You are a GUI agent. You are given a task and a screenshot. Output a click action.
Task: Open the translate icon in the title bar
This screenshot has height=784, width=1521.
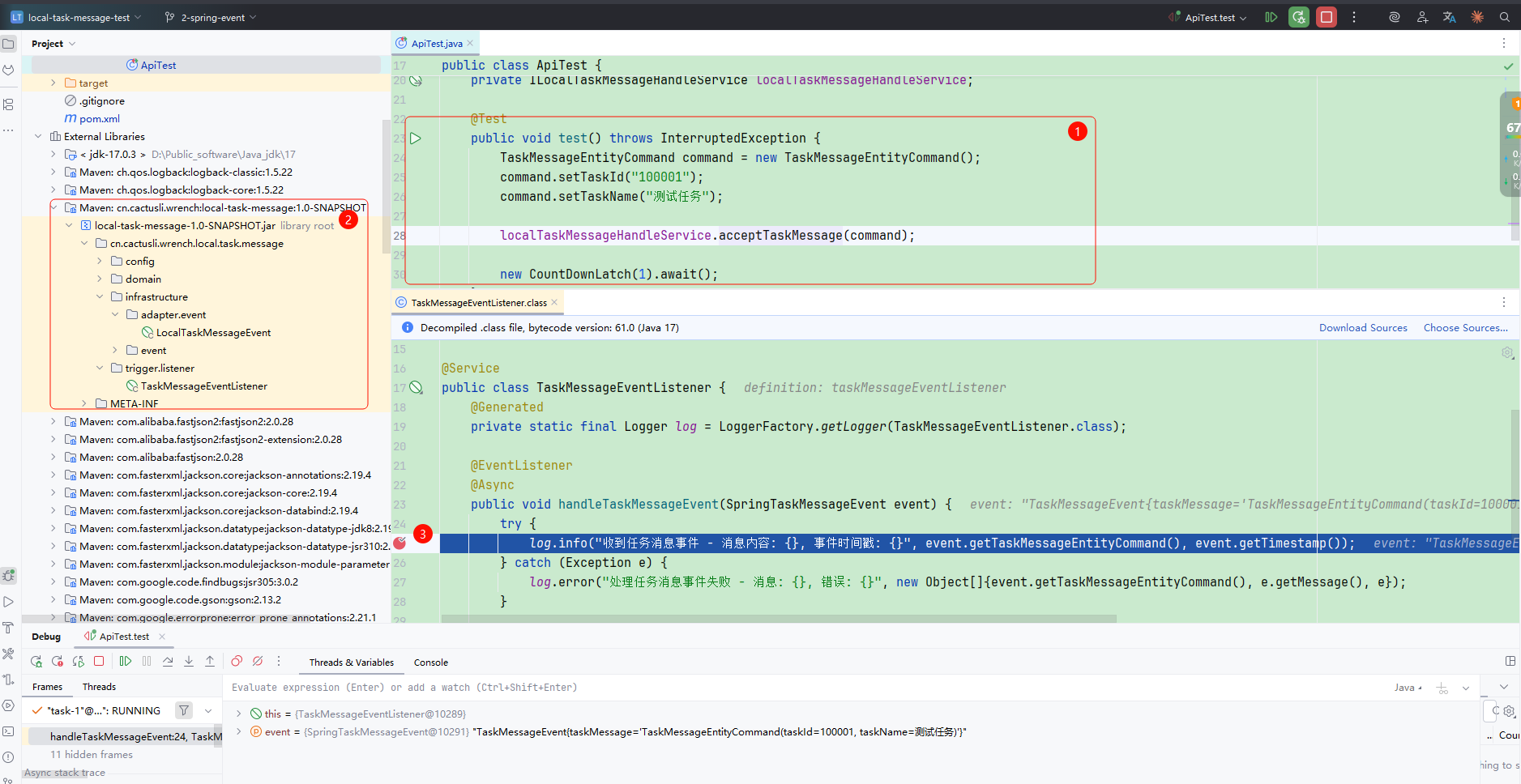pos(1449,17)
